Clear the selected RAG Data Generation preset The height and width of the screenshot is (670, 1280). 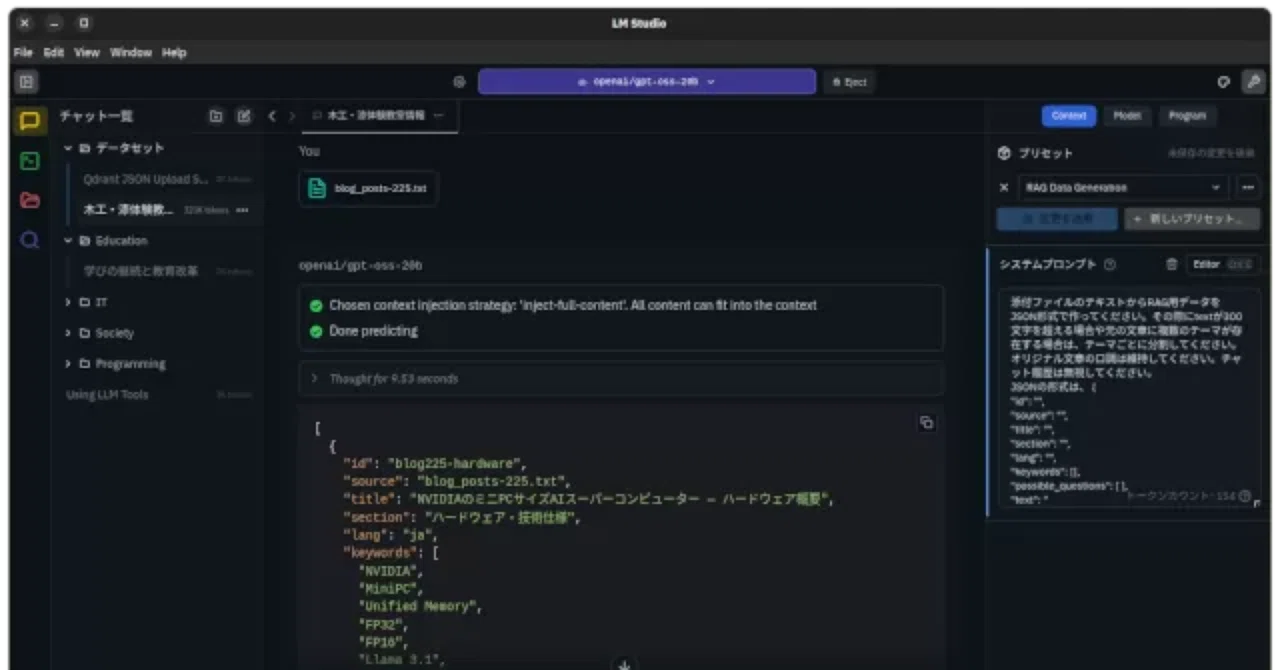(1004, 187)
